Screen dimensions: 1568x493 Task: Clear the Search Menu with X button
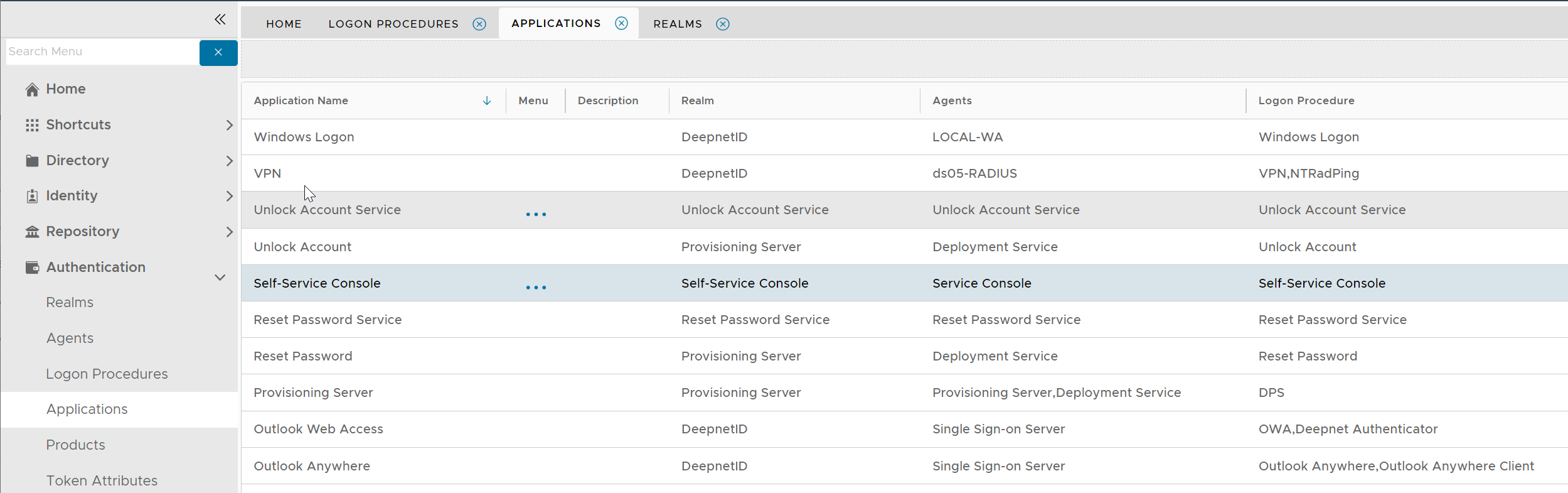pyautogui.click(x=218, y=52)
